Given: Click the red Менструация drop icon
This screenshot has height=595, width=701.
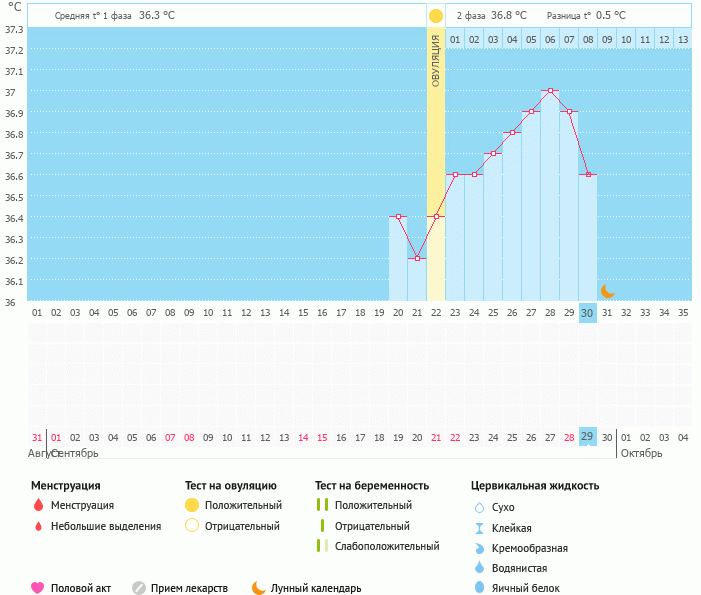Looking at the screenshot, I should click(x=38, y=506).
